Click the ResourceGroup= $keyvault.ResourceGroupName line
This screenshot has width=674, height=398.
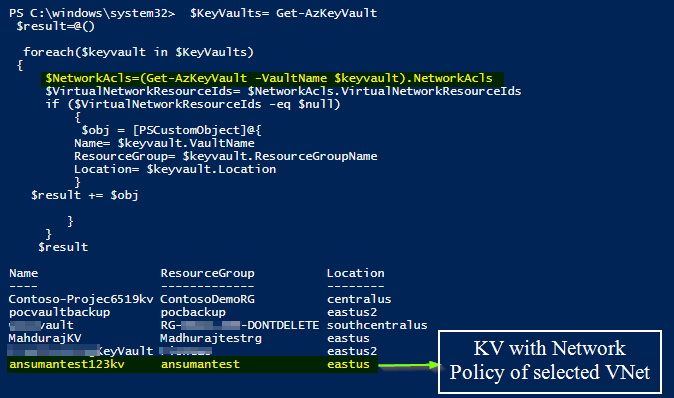(226, 156)
